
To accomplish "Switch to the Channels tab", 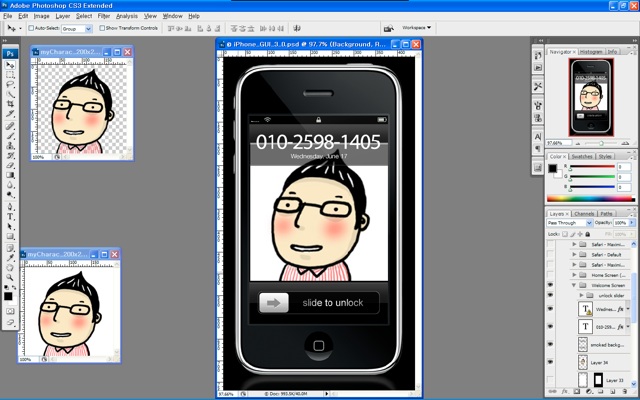I will [x=584, y=213].
